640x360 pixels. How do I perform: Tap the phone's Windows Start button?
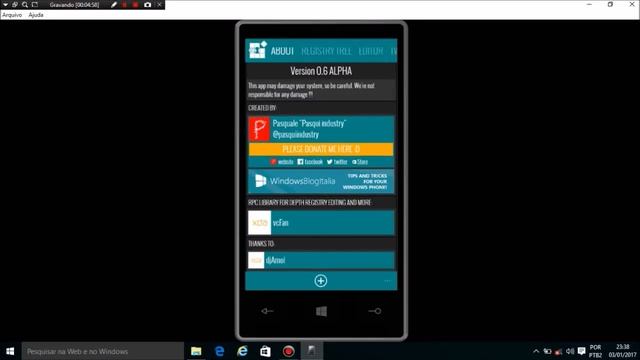(x=321, y=311)
